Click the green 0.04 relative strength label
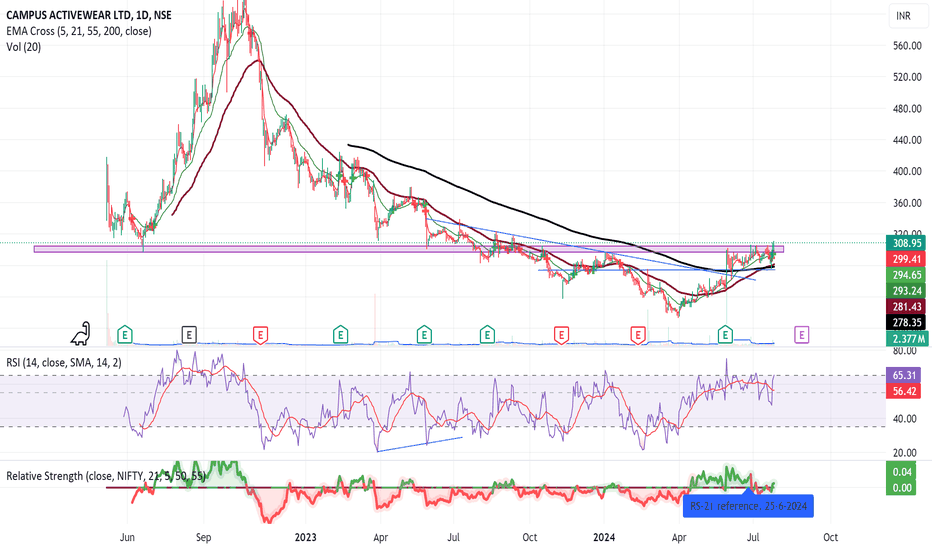 pos(902,472)
